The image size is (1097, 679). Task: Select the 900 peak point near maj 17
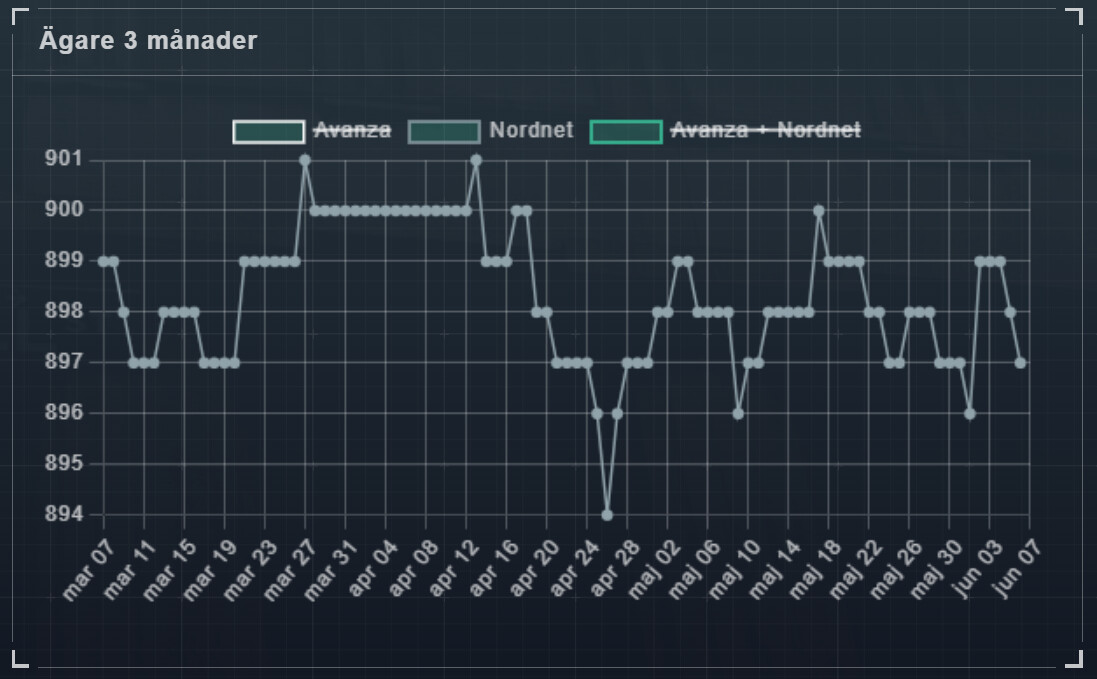pos(819,211)
